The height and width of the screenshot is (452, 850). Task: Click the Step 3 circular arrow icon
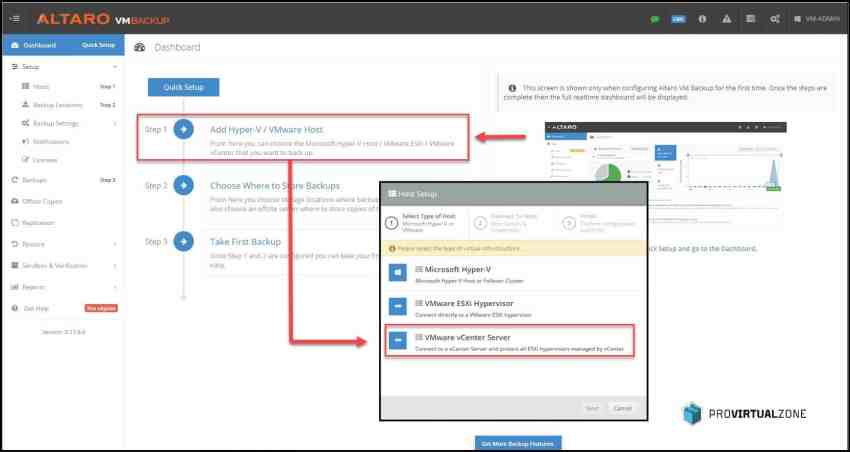183,241
